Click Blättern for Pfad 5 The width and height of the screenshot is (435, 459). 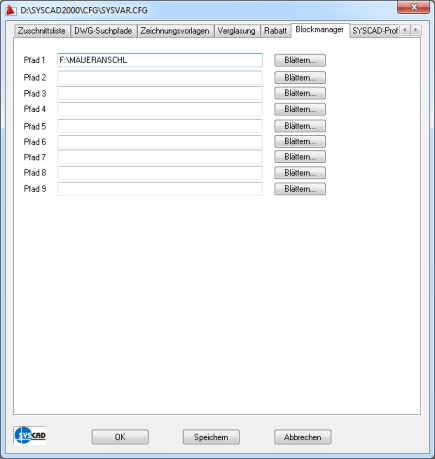click(x=300, y=126)
